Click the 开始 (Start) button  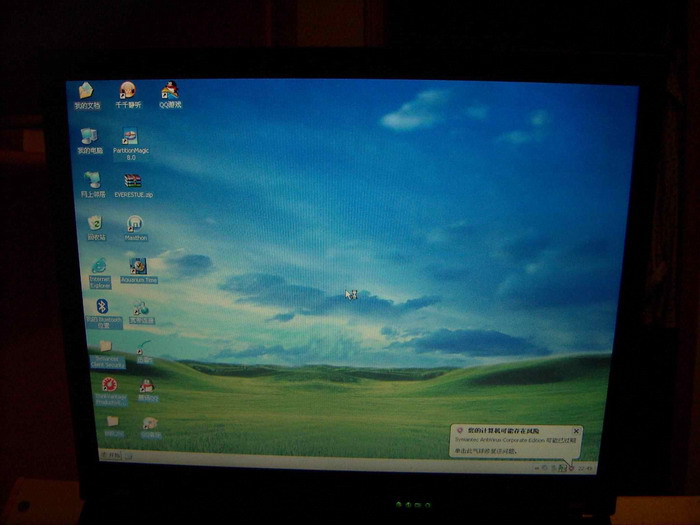coord(112,457)
